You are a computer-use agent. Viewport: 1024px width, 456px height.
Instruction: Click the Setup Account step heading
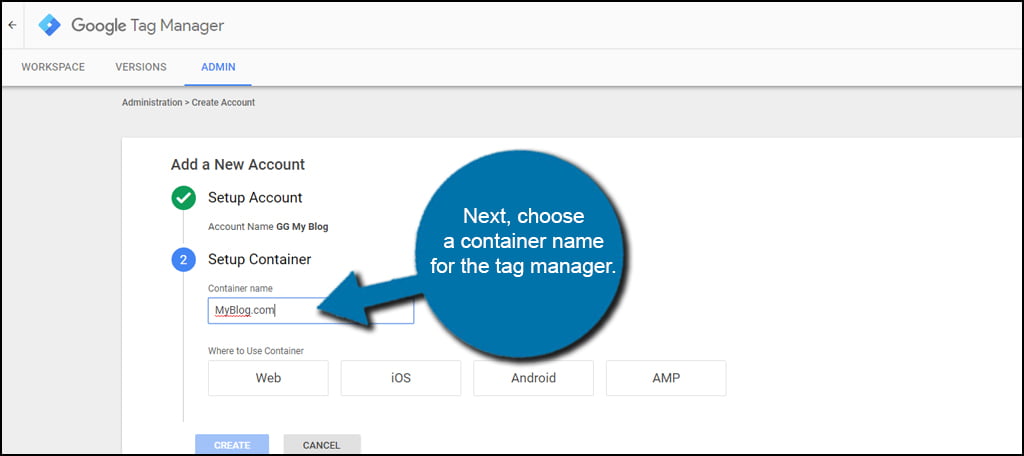(255, 197)
